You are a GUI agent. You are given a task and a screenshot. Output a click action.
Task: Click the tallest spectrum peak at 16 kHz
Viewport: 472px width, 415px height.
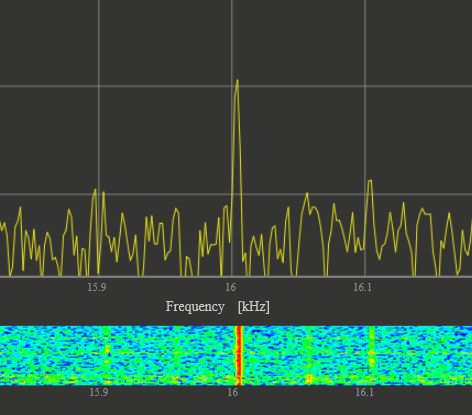tap(237, 81)
